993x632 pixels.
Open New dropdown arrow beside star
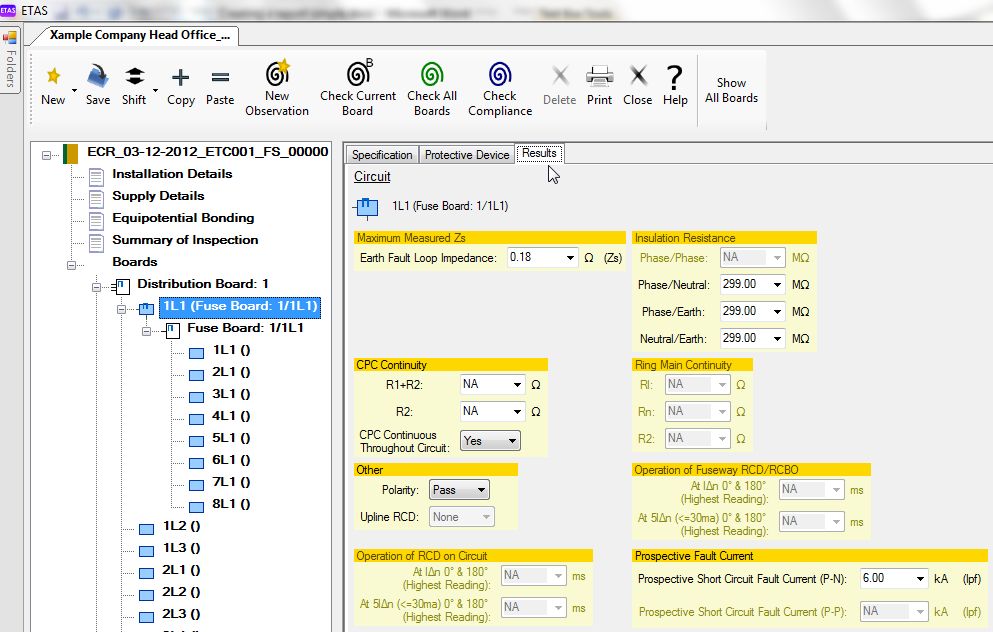74,90
